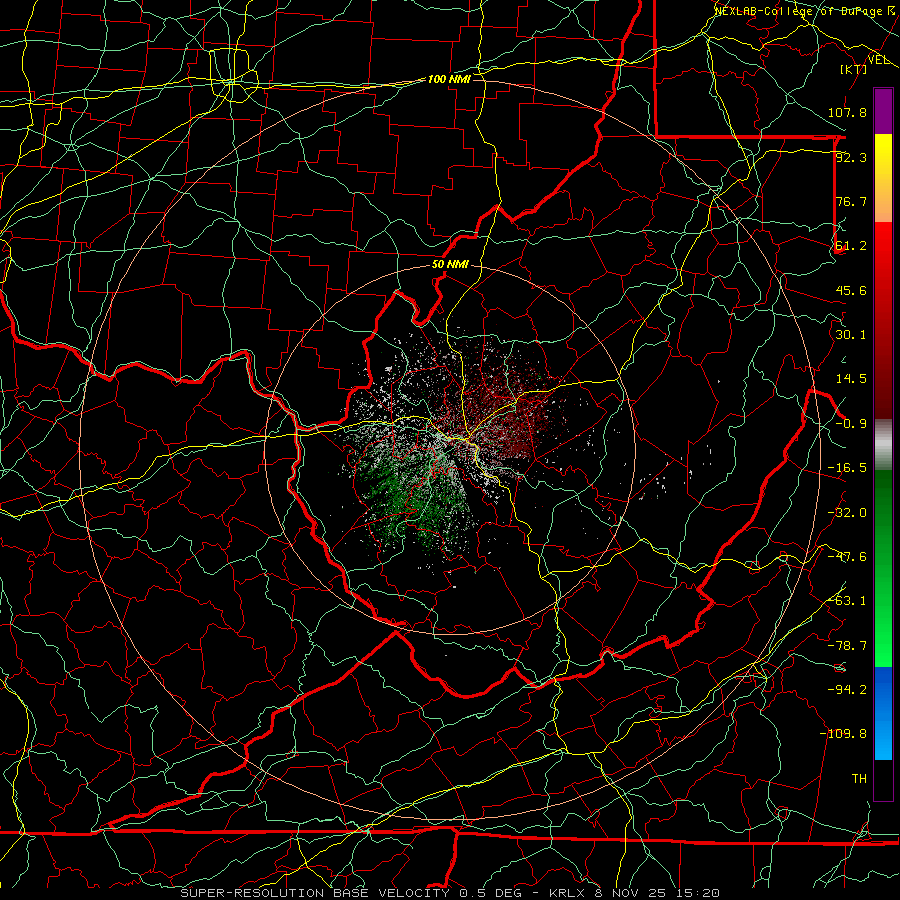900x900 pixels.
Task: Click the -63.1 scale value
Action: pos(847,601)
